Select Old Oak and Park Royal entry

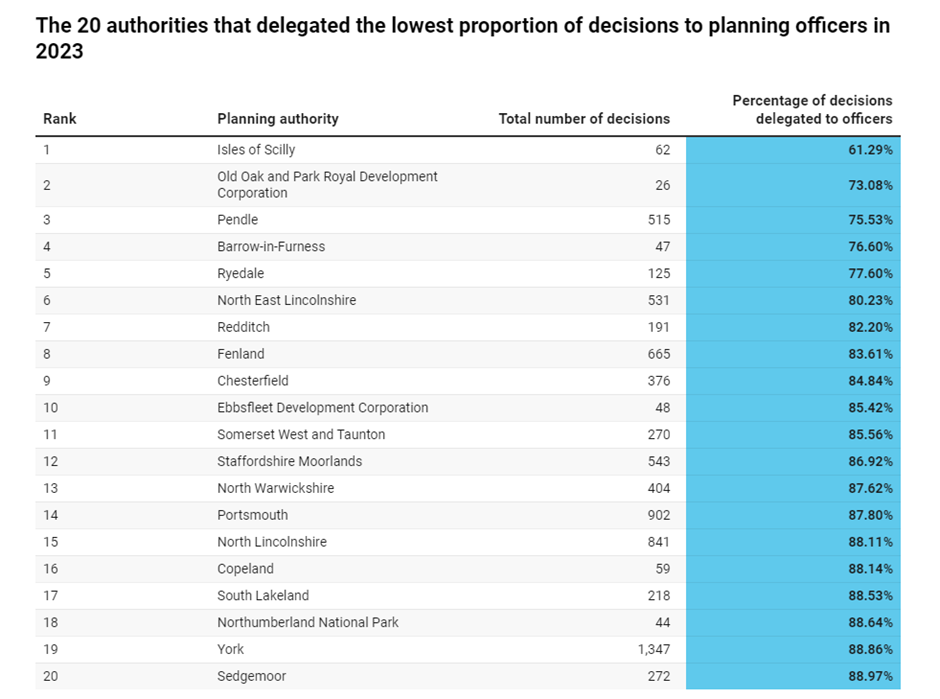[327, 184]
